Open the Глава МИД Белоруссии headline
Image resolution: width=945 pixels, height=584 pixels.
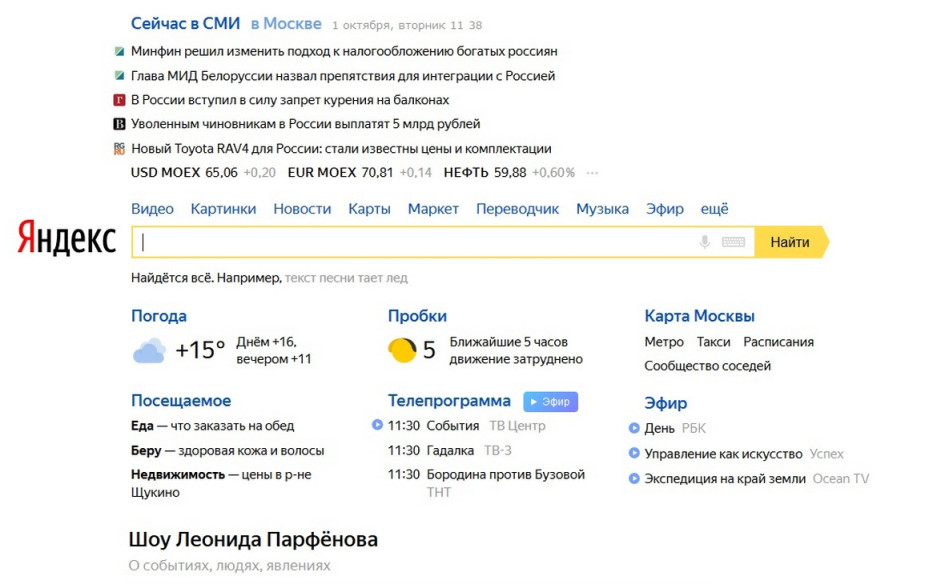343,76
